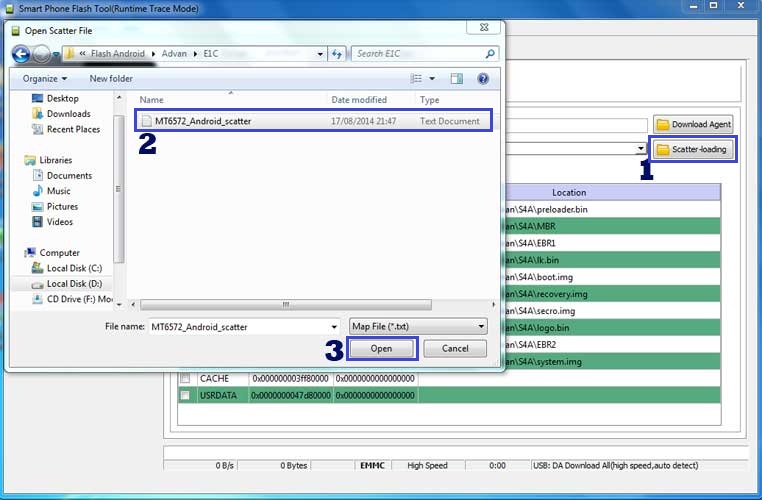762x500 pixels.
Task: Click the Location column header in Flash Tool
Action: point(569,192)
